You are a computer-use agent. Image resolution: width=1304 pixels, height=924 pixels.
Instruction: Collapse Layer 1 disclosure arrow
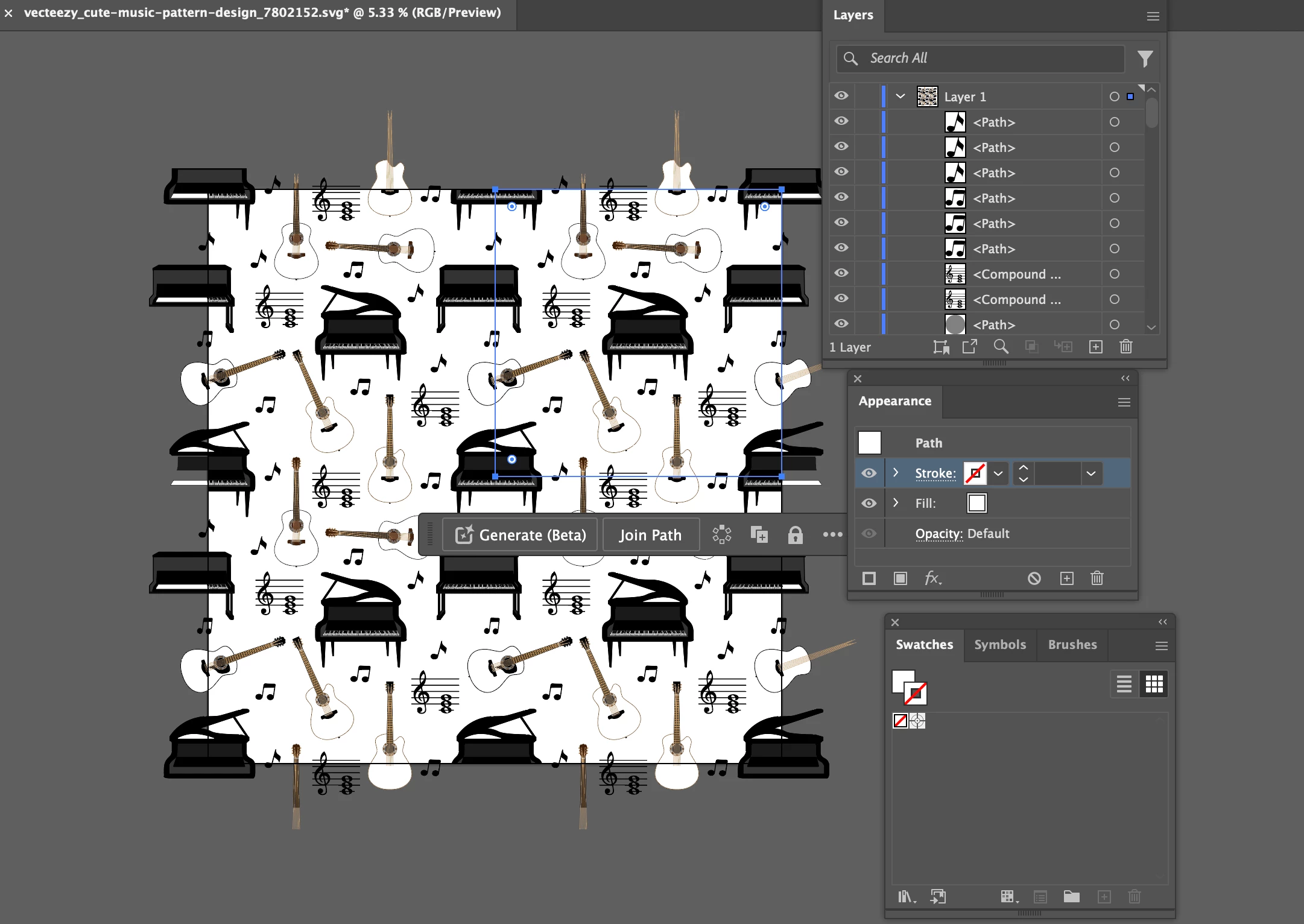[x=900, y=97]
